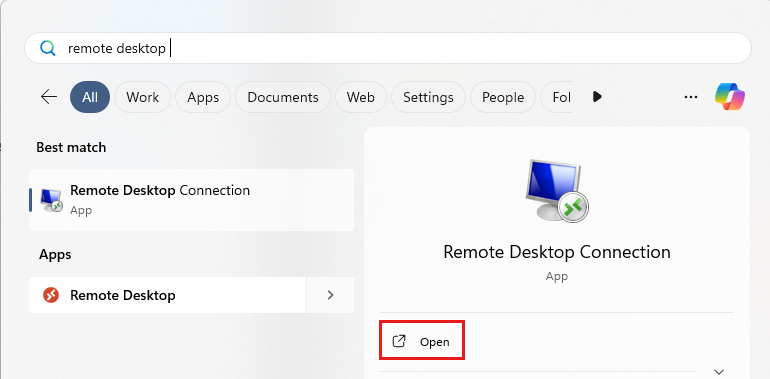Viewport: 770px width, 379px height.
Task: Select the All filter tab
Action: tap(90, 97)
